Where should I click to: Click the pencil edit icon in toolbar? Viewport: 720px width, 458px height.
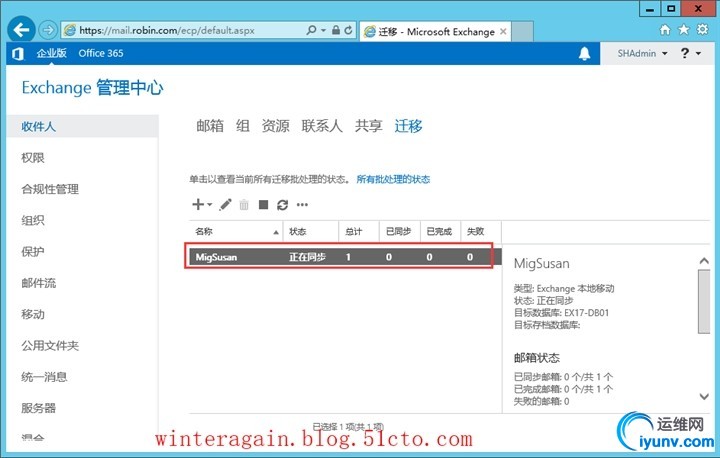[225, 204]
